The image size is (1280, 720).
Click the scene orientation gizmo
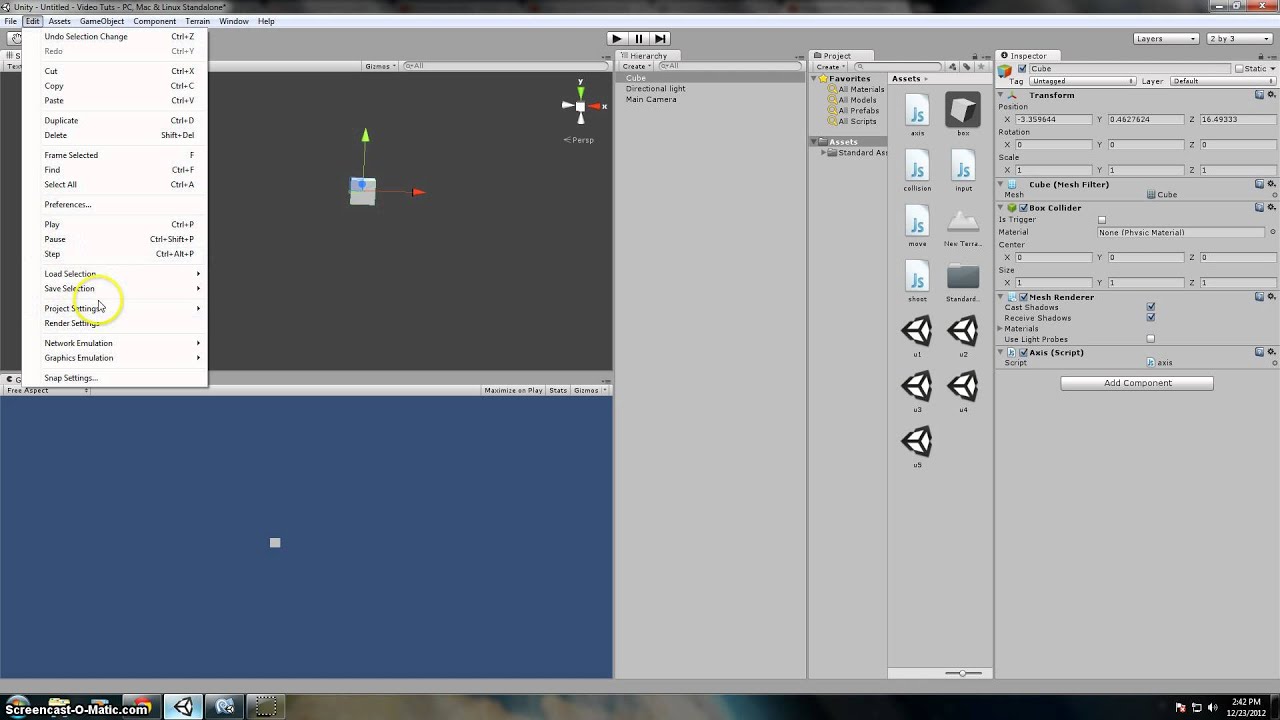(580, 105)
